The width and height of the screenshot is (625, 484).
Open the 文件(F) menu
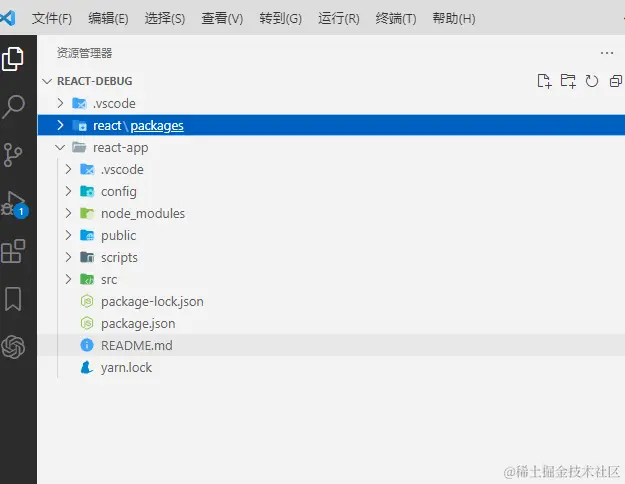tap(52, 18)
